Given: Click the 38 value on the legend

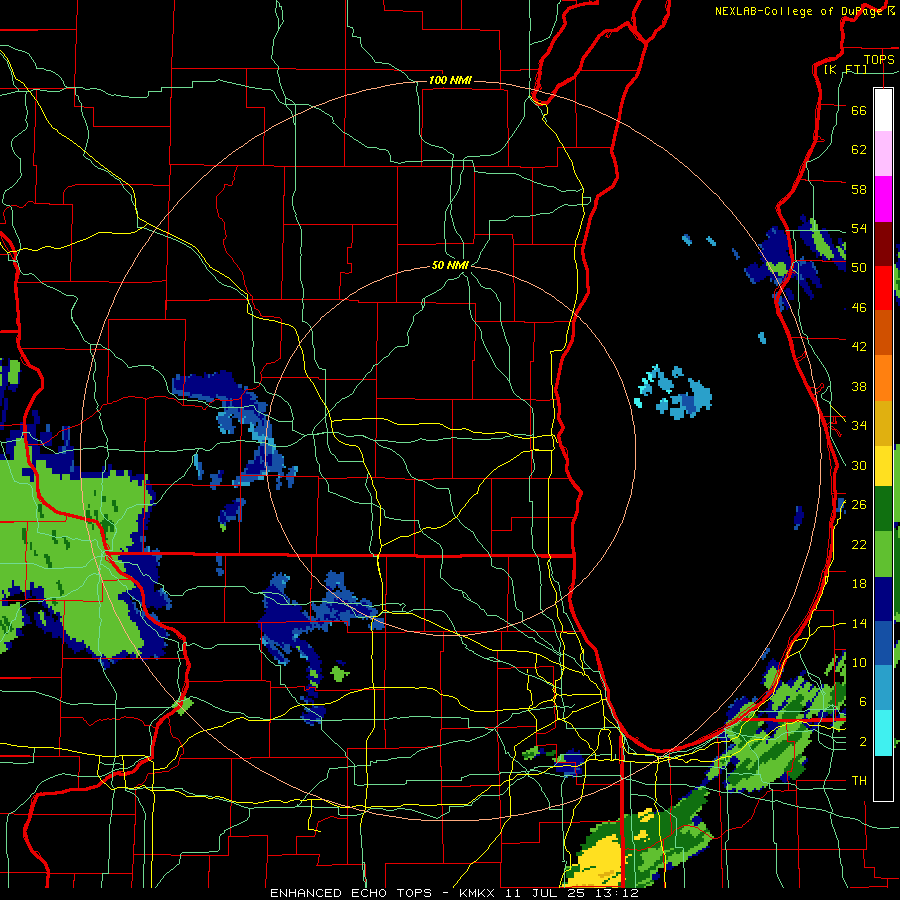Looking at the screenshot, I should 859,386.
